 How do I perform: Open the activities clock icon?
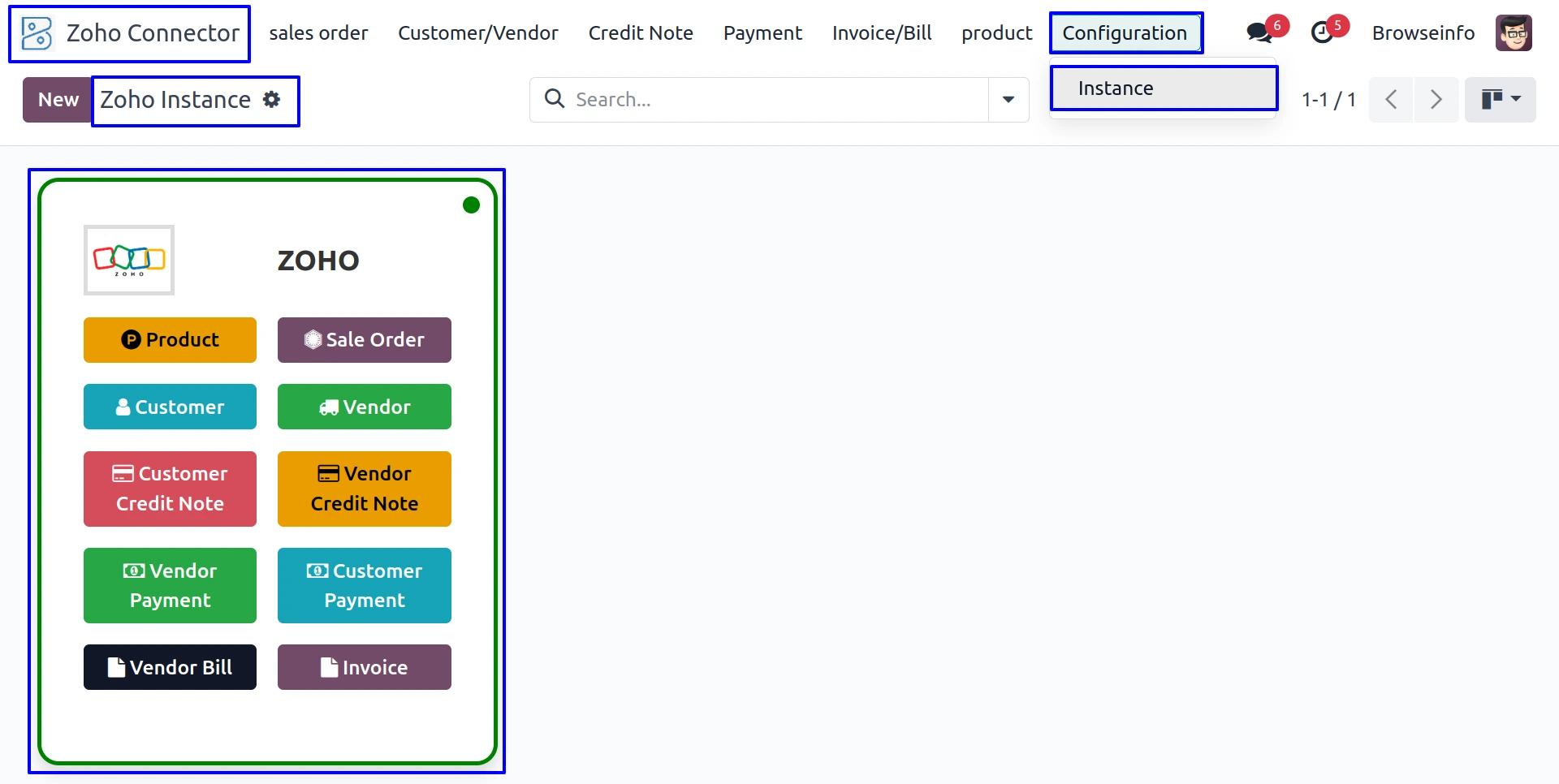click(x=1323, y=32)
